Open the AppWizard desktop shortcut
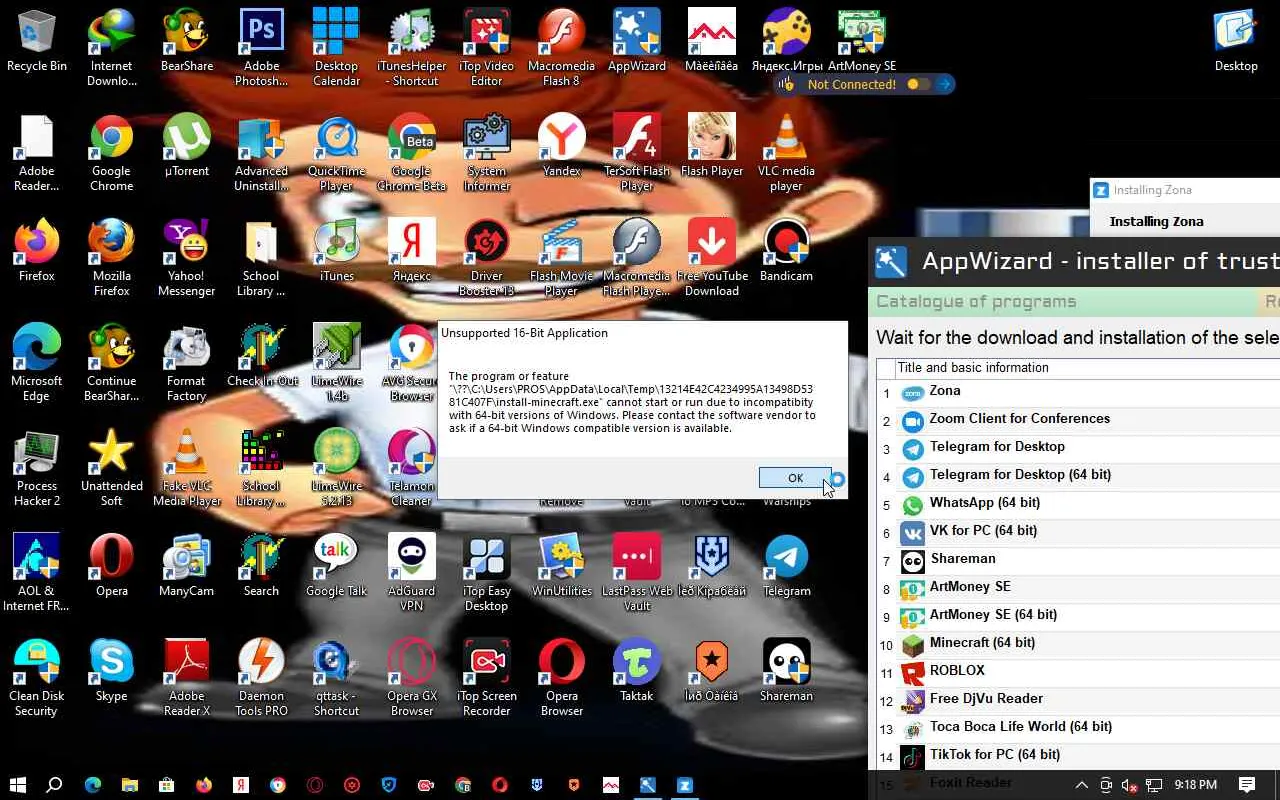The width and height of the screenshot is (1280, 800). pos(637,42)
